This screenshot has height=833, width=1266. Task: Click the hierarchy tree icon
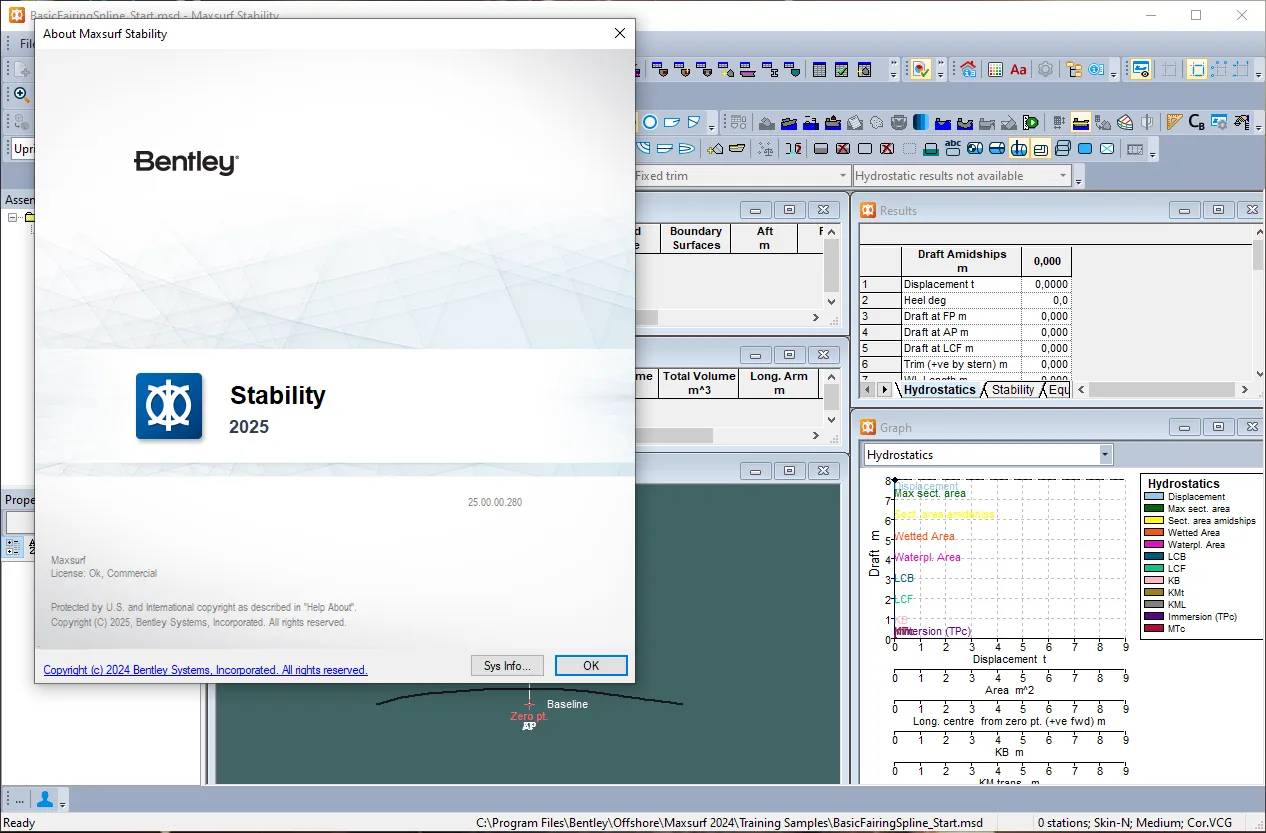(x=1074, y=70)
